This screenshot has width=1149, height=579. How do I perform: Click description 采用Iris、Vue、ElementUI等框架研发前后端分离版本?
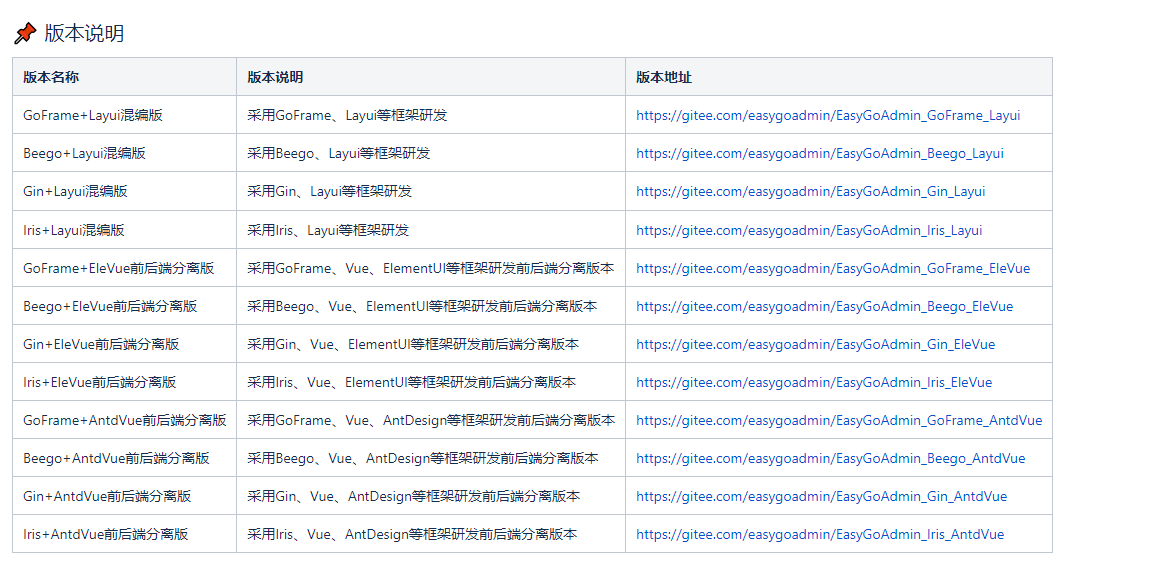click(x=412, y=383)
